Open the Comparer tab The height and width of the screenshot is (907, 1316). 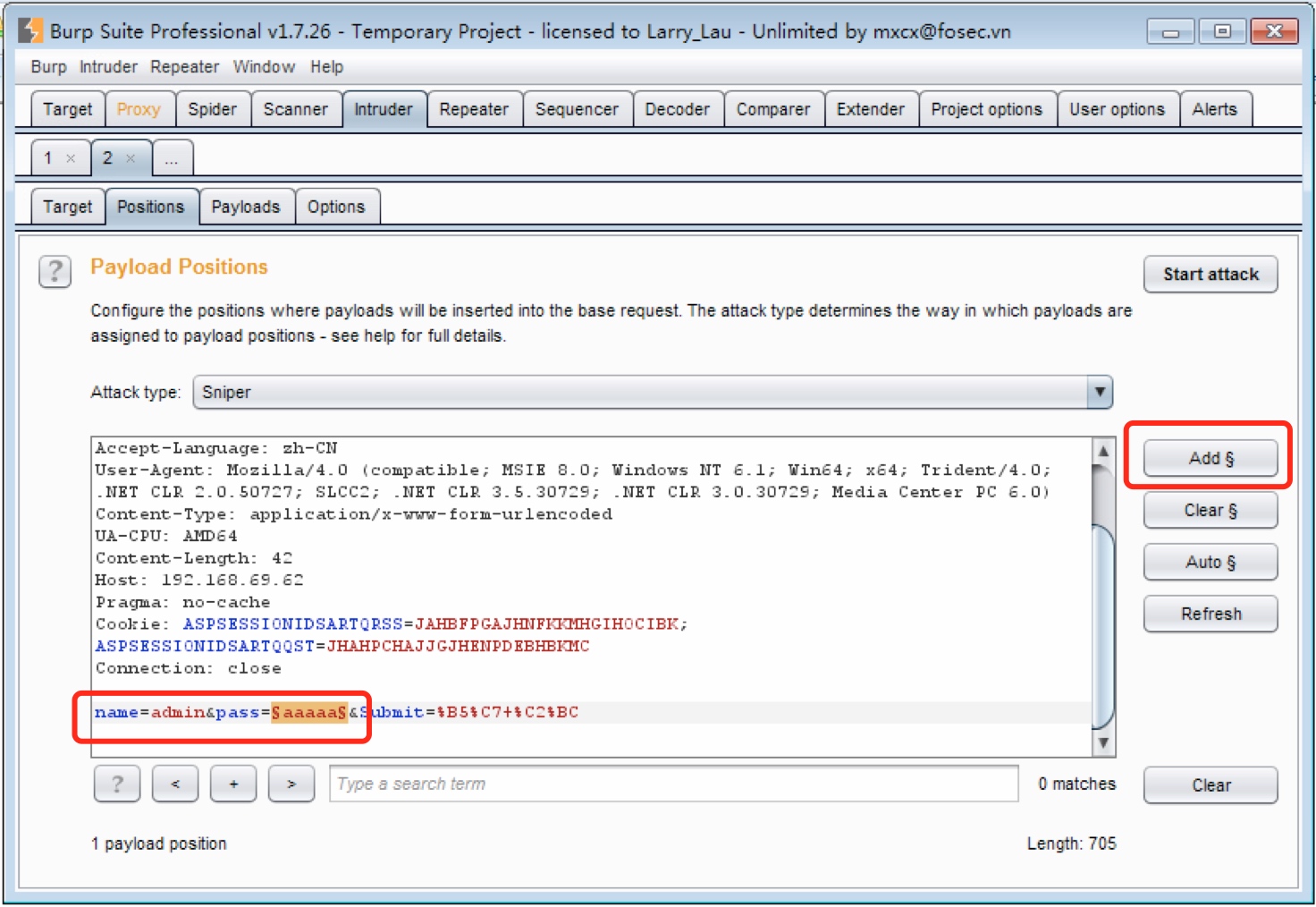pyautogui.click(x=773, y=109)
